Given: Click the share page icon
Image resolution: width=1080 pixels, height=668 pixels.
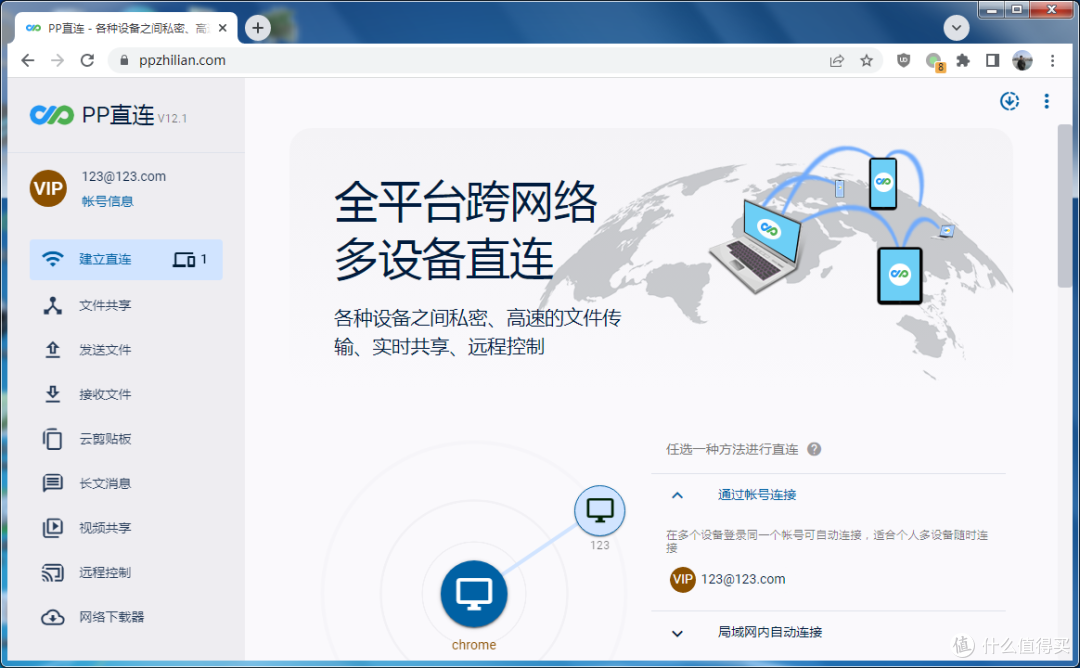Looking at the screenshot, I should click(x=837, y=61).
